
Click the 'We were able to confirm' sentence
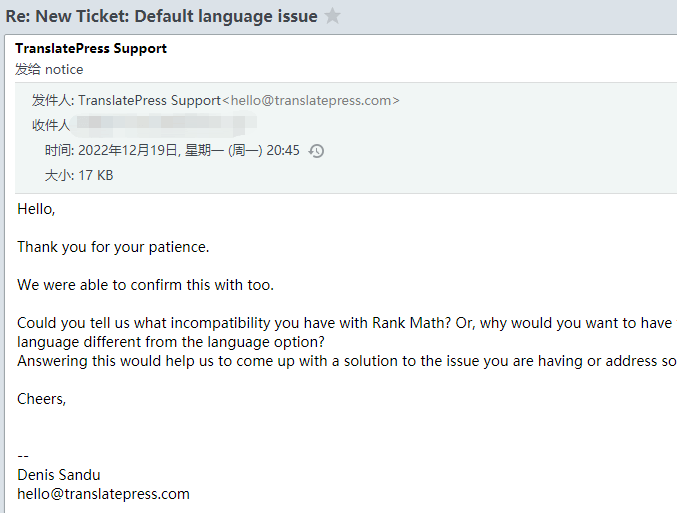tap(145, 285)
